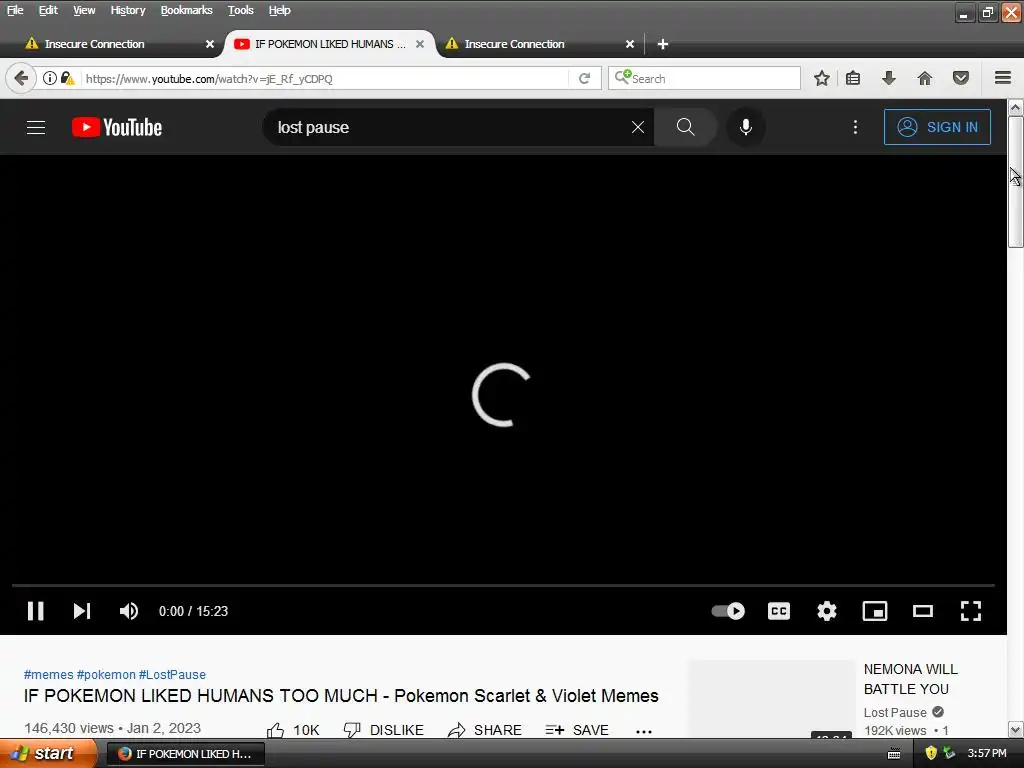Click the insecure lock warning icon

67,78
